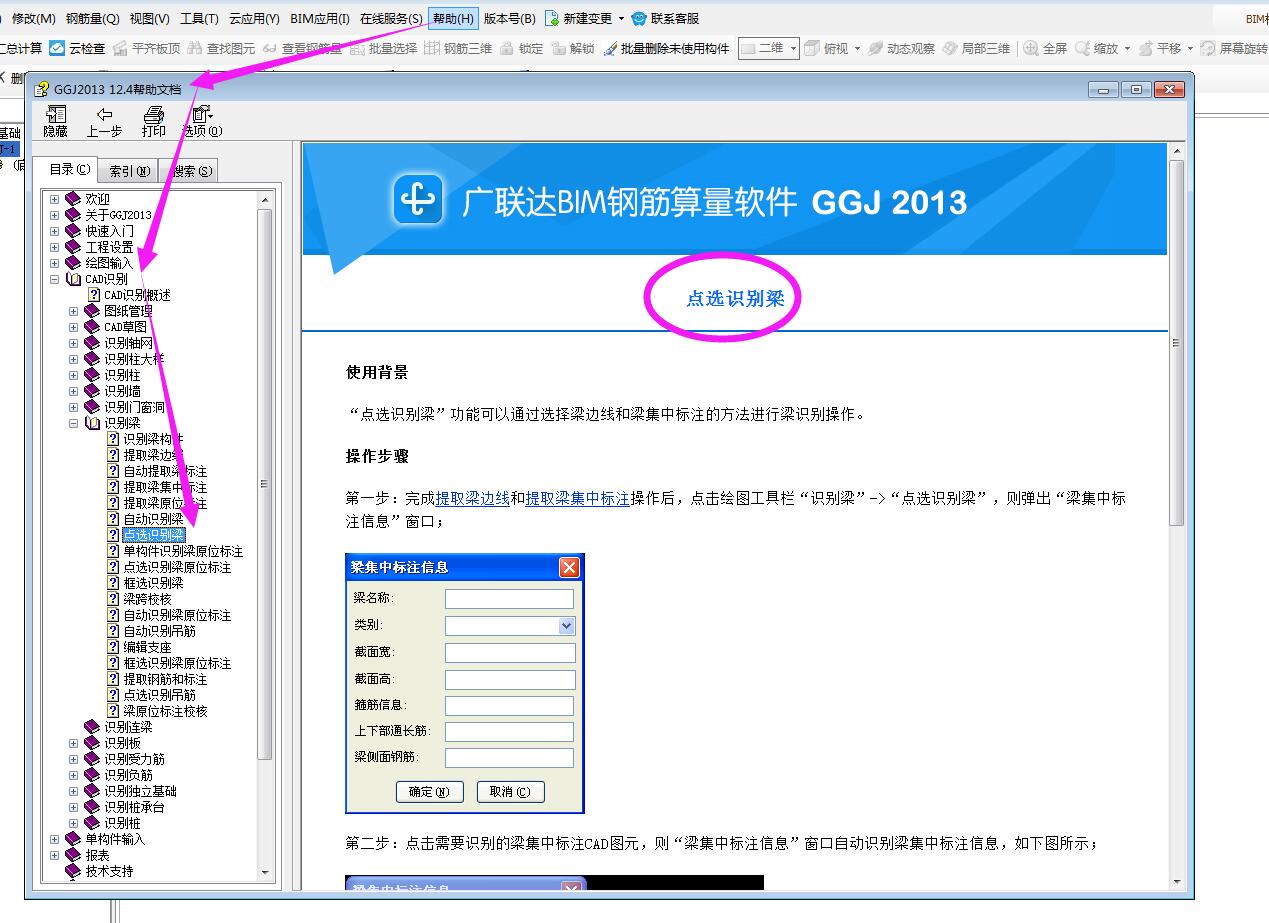Open the 版本号(B) menu
The width and height of the screenshot is (1269, 923).
510,19
